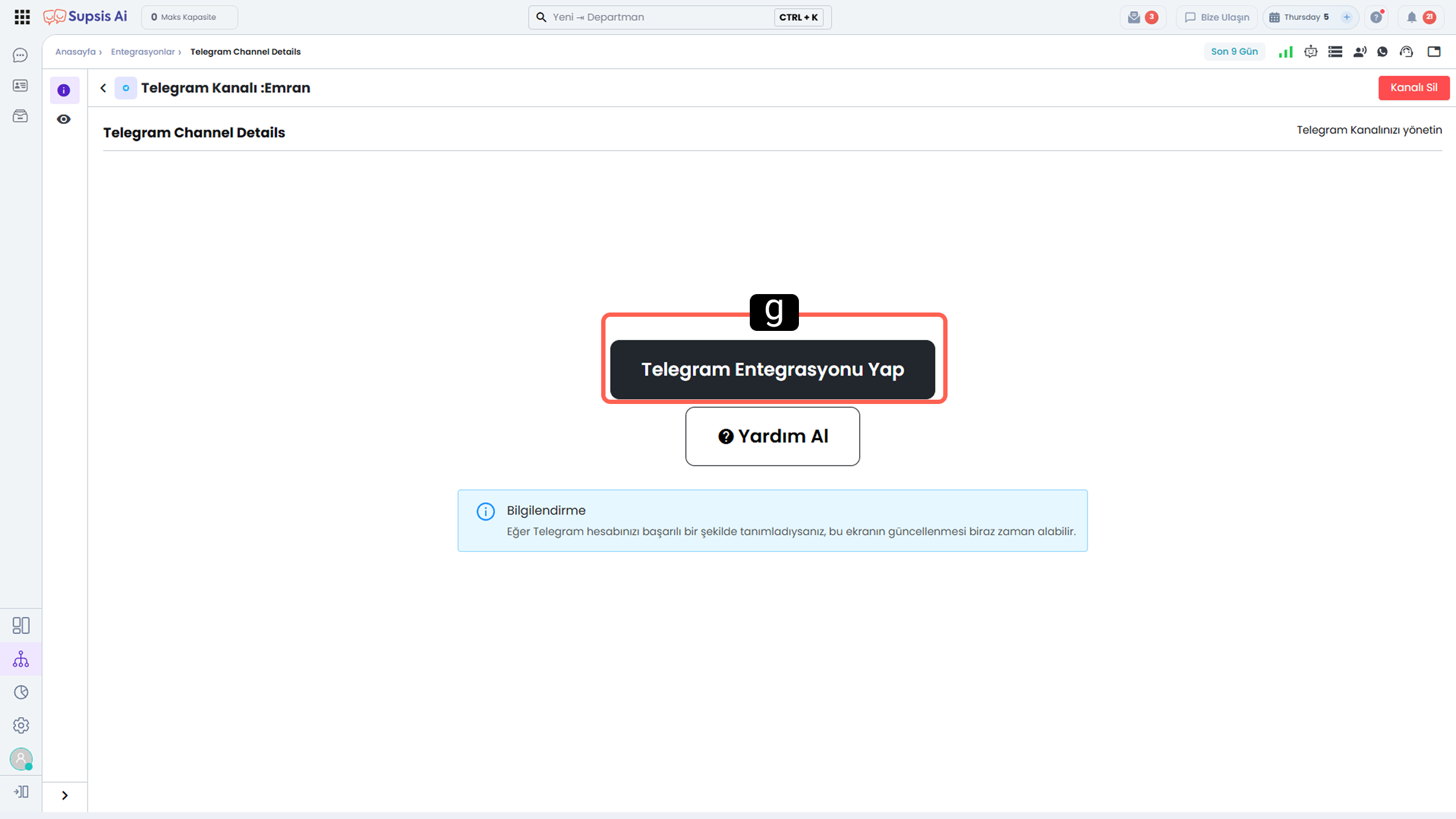Viewport: 1456px width, 819px height.
Task: Click the Yardım Al help button
Action: point(773,437)
